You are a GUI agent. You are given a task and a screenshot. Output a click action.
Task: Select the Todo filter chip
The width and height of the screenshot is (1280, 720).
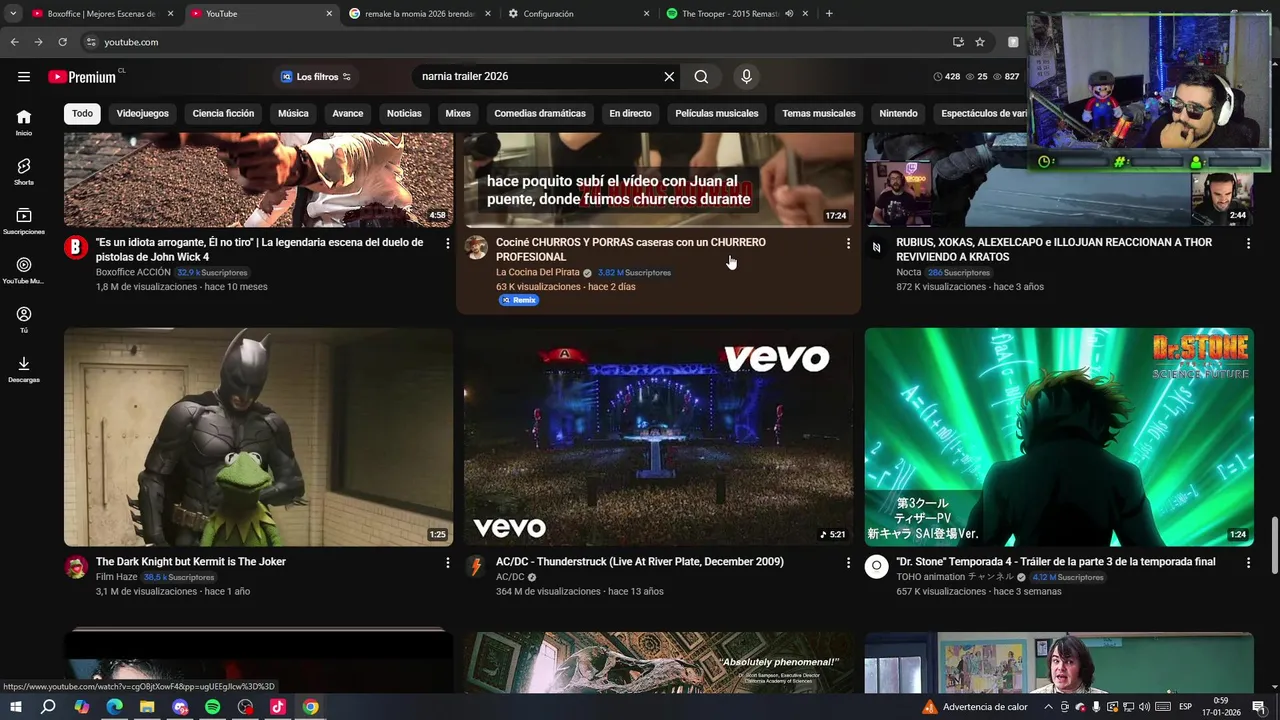coord(82,113)
